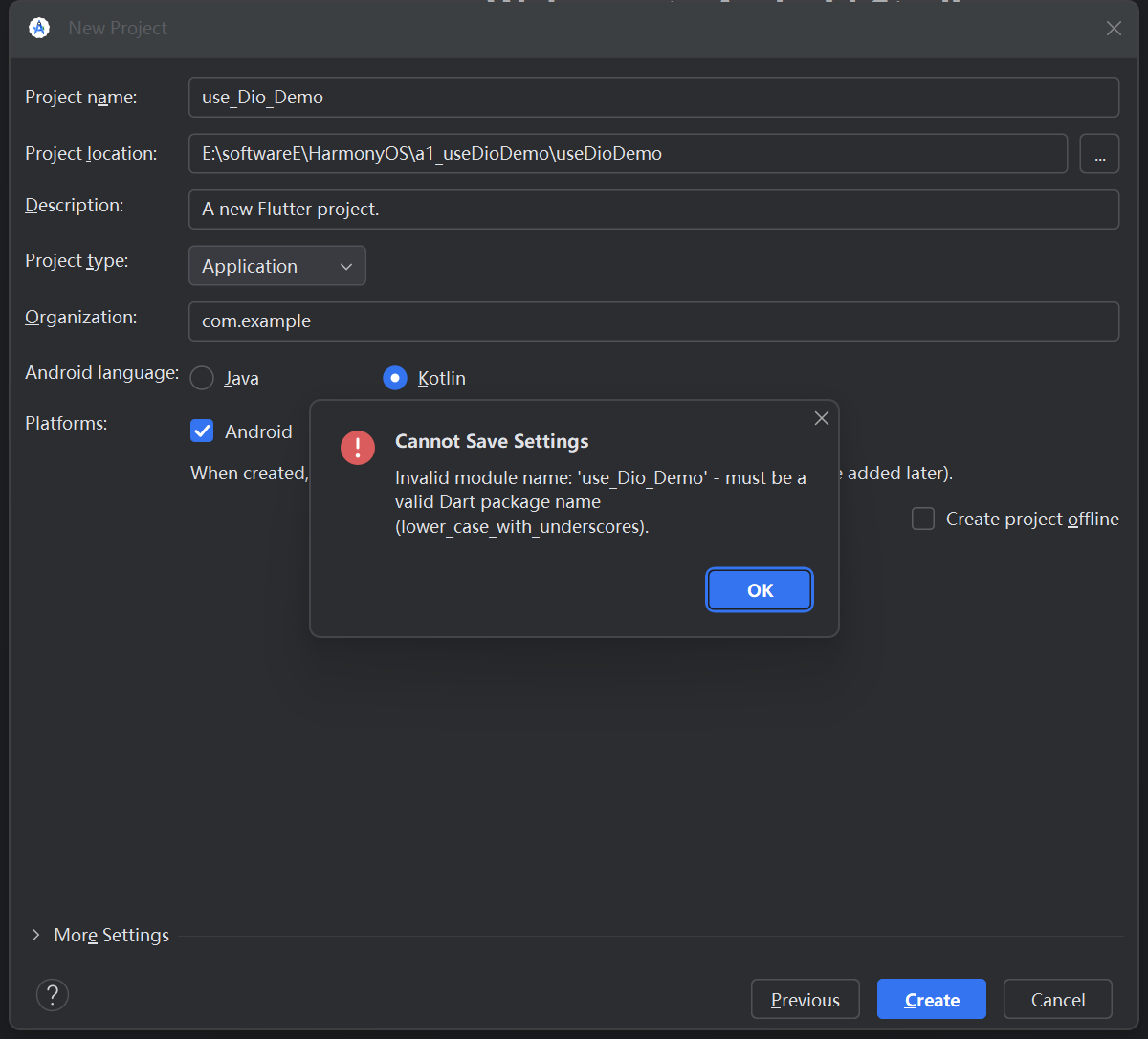The image size is (1148, 1039).
Task: Click the Android Studio logo icon
Action: click(39, 28)
